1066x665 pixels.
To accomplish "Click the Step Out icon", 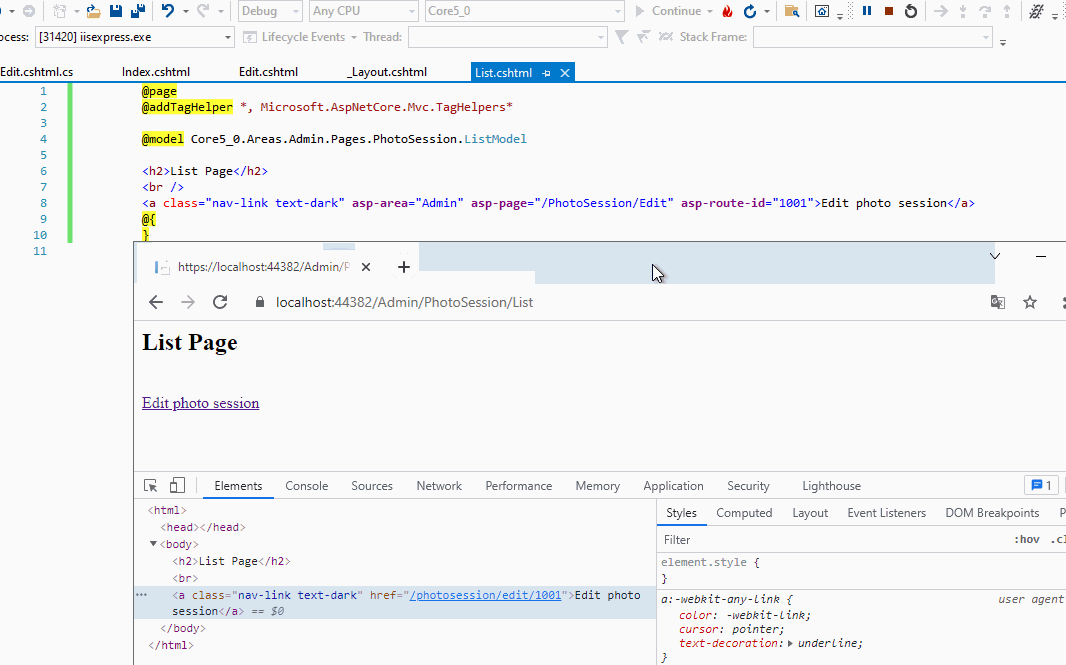I will [1007, 11].
